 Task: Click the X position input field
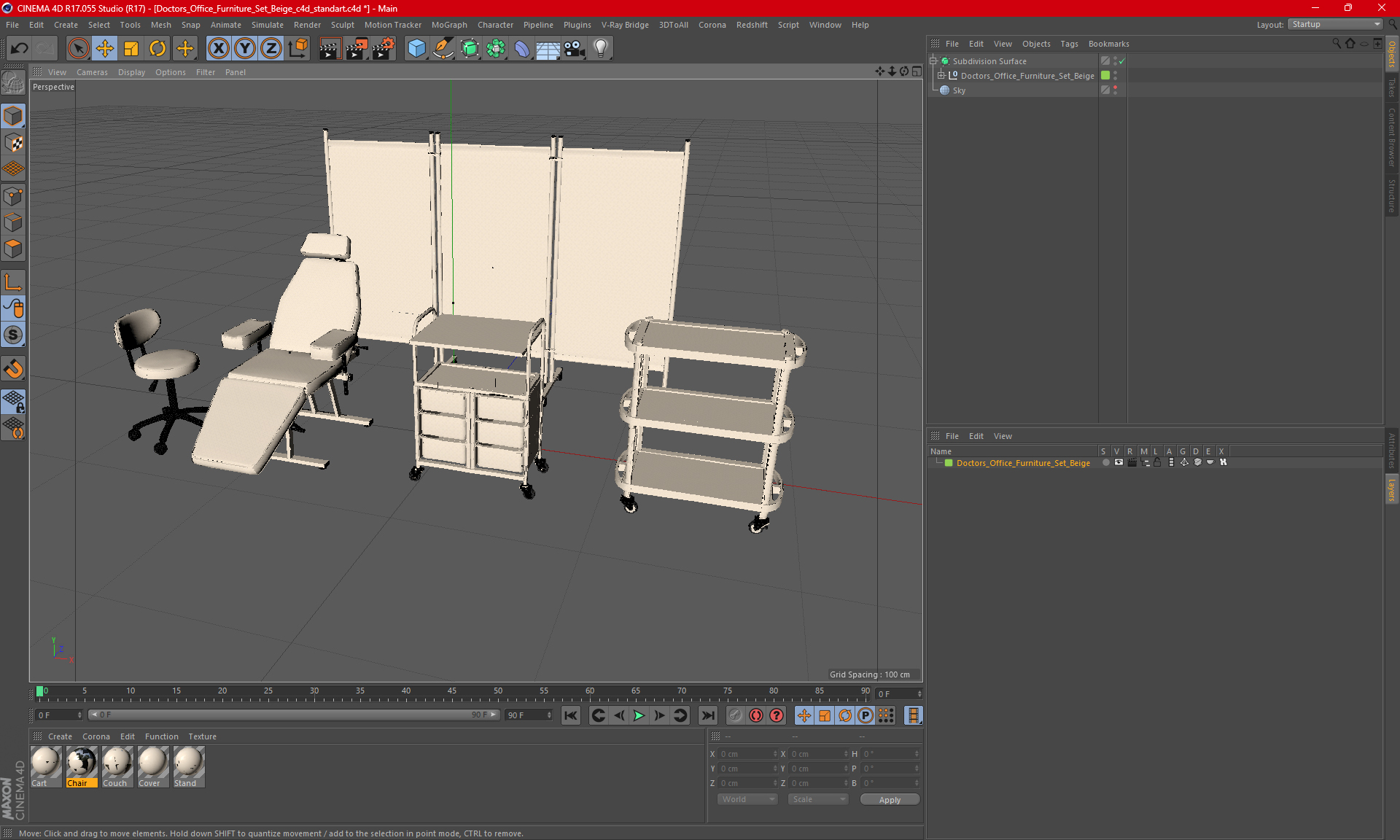click(x=748, y=754)
